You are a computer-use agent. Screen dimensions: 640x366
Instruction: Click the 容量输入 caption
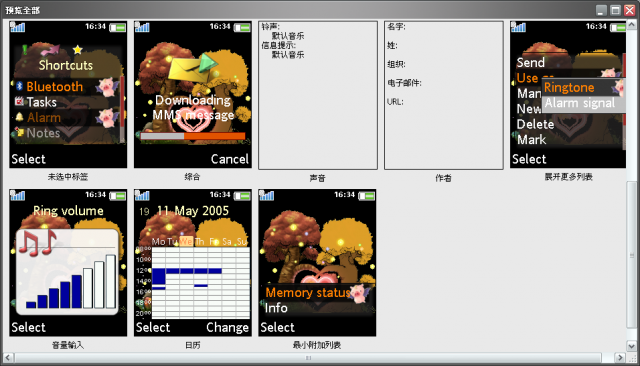(68, 345)
